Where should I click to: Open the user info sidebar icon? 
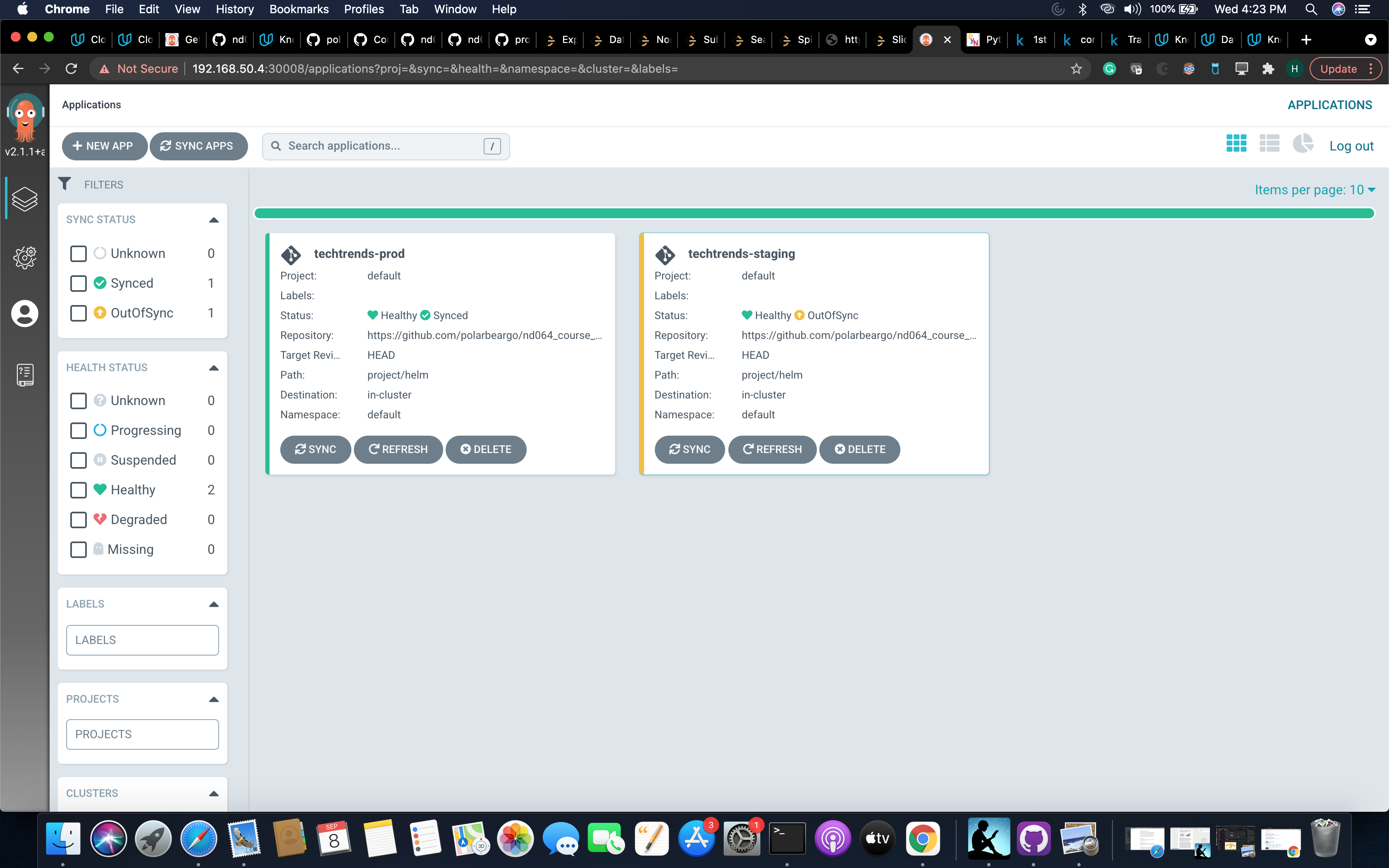coord(25,313)
